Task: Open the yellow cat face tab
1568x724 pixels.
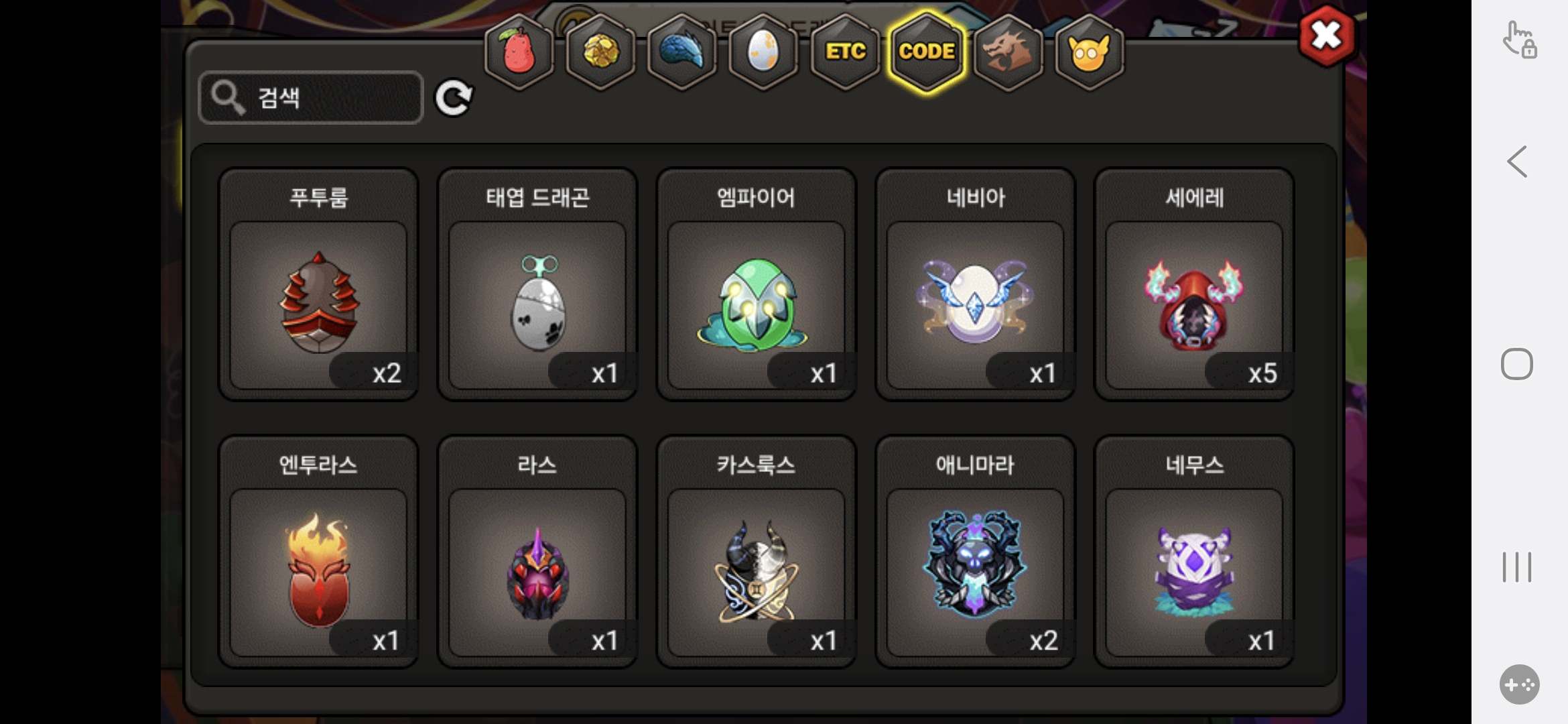Action: coord(1090,52)
